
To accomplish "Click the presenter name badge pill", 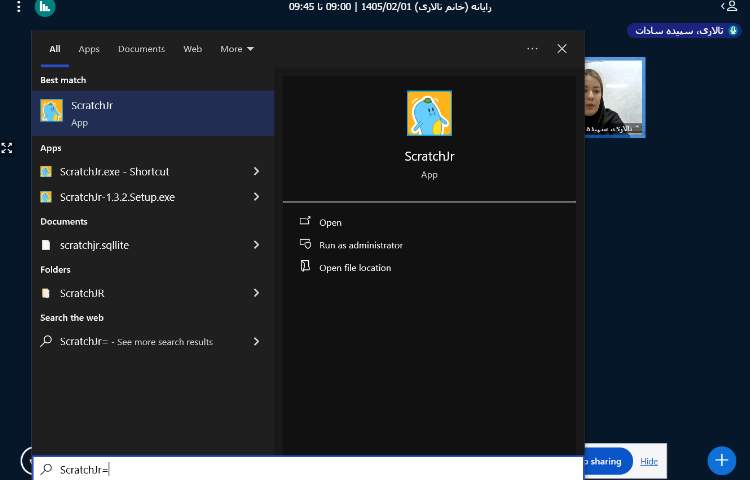I will 684,31.
